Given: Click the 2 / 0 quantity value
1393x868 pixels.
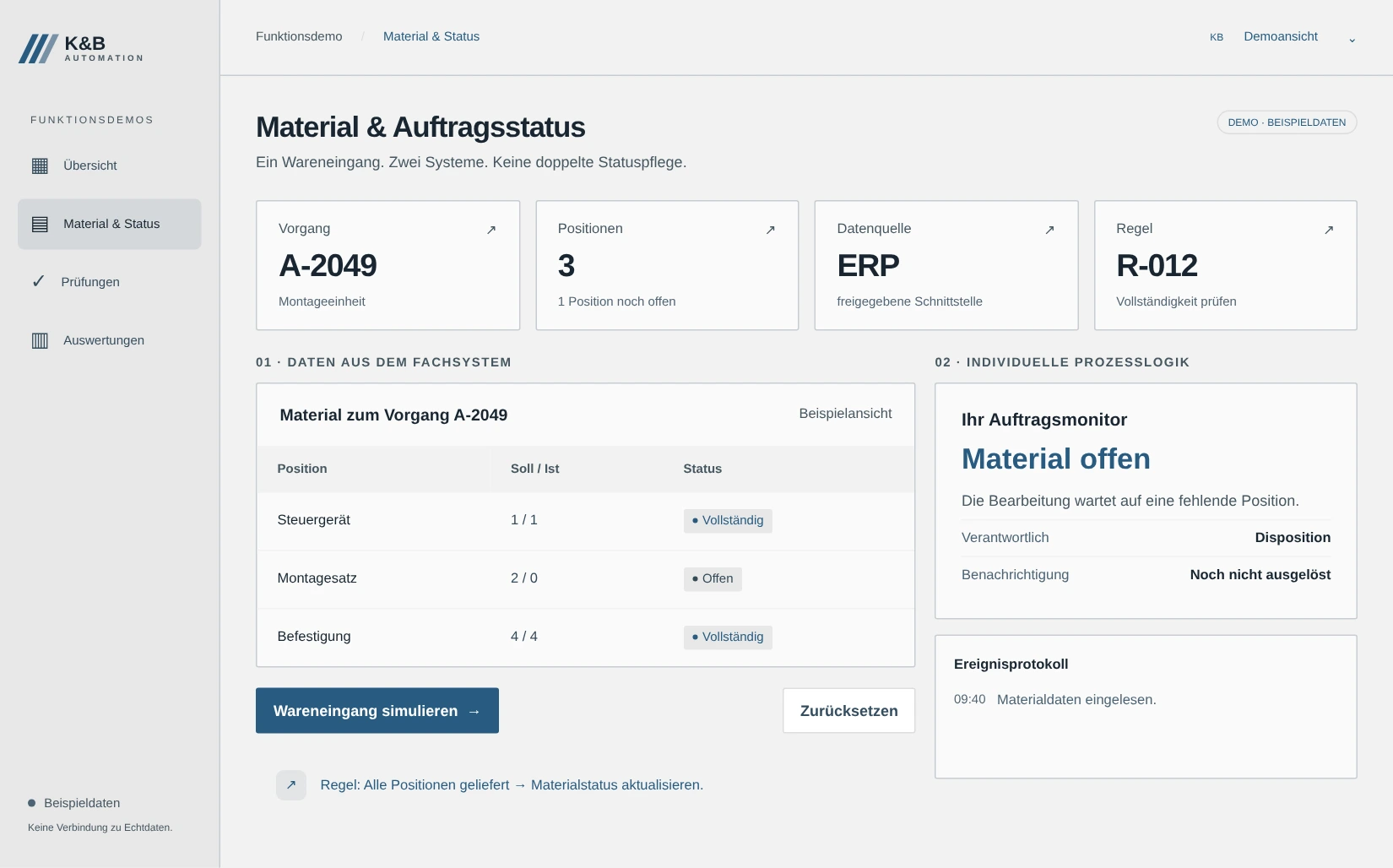Looking at the screenshot, I should [524, 578].
